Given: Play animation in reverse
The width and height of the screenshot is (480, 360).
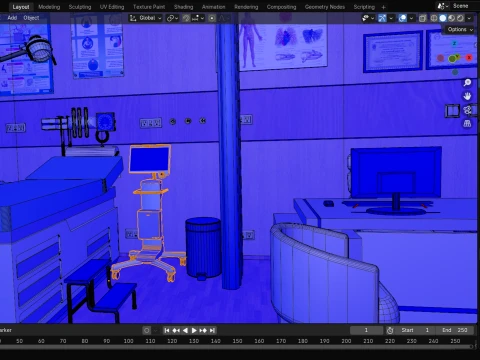Looking at the screenshot, I should click(185, 330).
